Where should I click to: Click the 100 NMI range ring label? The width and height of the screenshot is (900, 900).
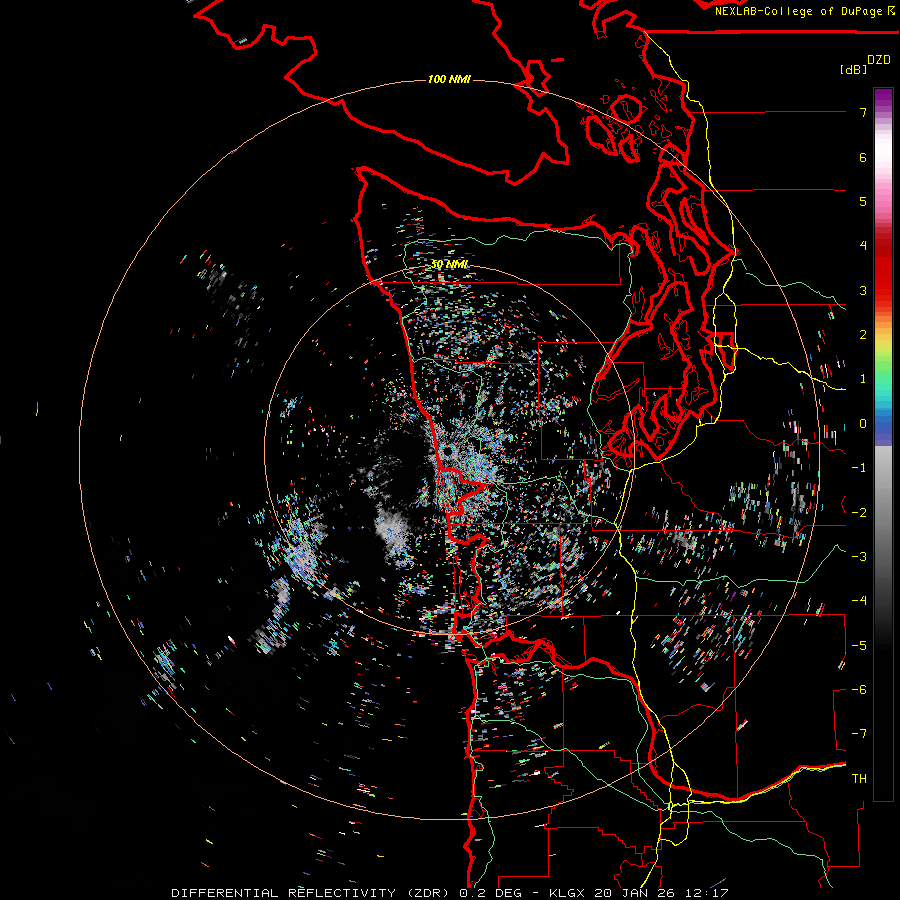449,79
